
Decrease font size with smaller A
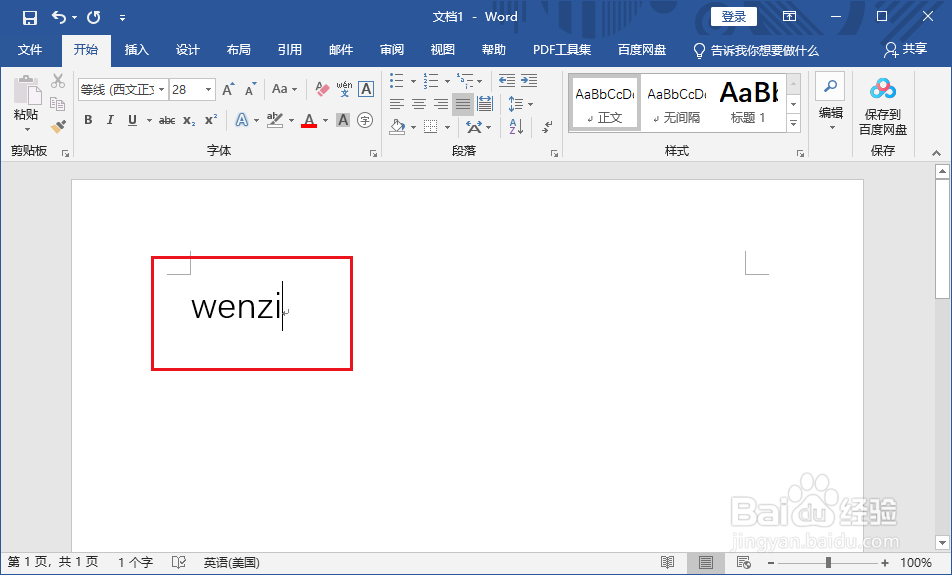(x=250, y=90)
